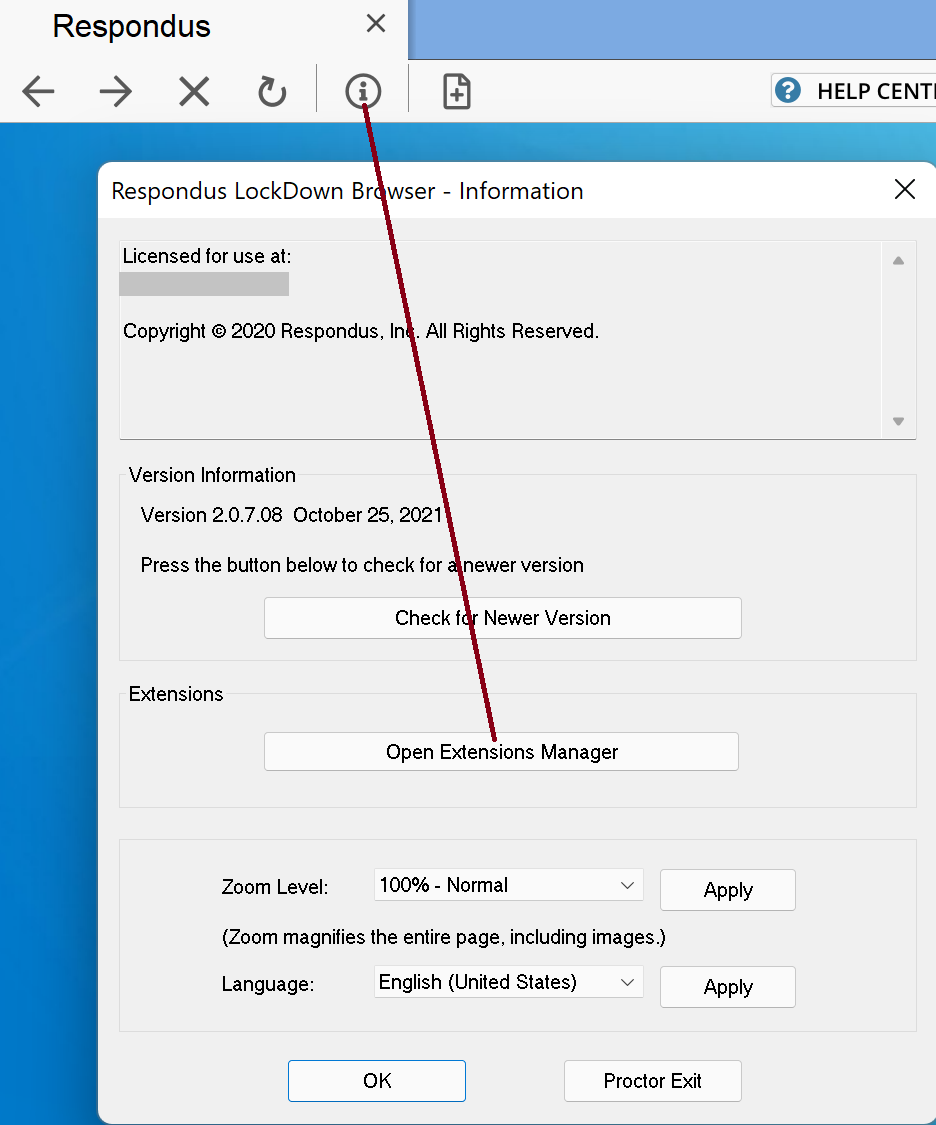Go forward with the right arrow icon

[x=115, y=92]
